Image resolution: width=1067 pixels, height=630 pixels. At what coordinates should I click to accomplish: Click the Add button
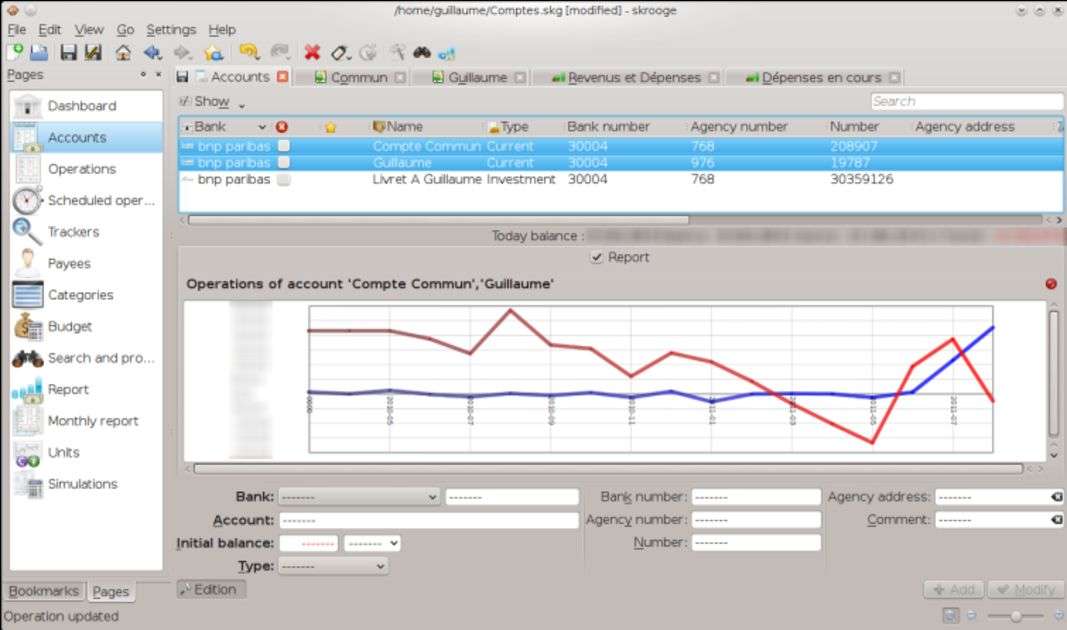(x=954, y=590)
